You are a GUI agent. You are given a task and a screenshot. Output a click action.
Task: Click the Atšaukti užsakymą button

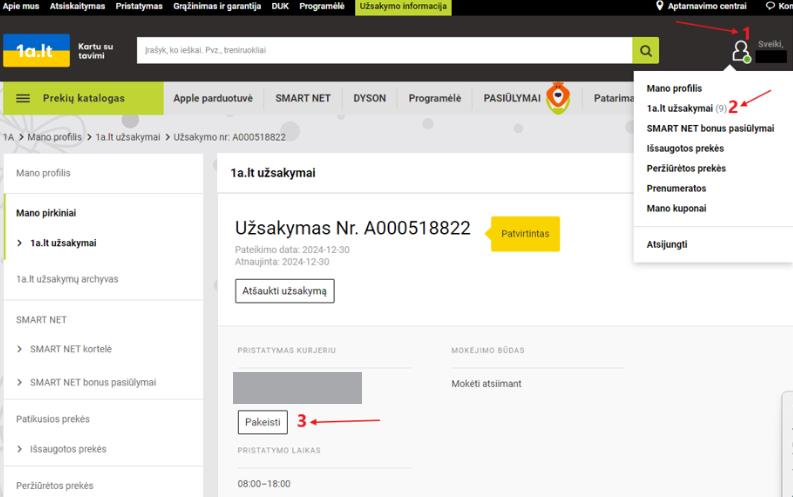(285, 291)
